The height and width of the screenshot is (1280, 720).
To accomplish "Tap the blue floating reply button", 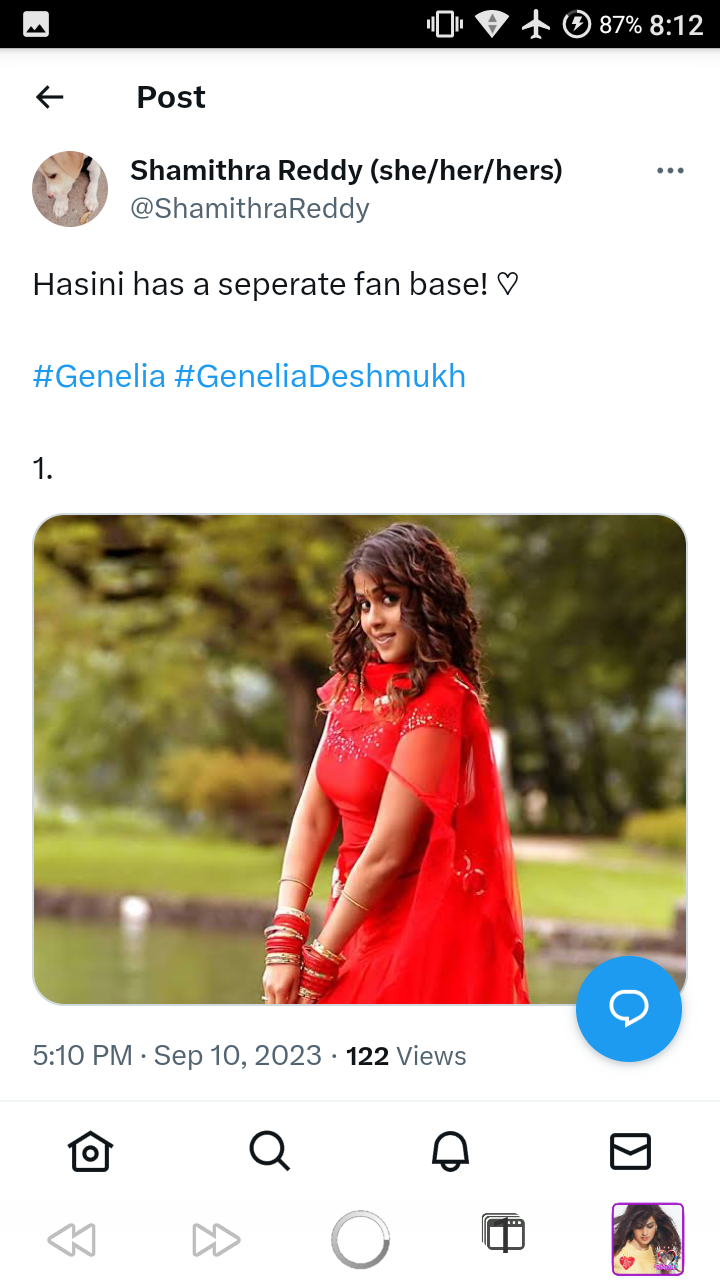I will [629, 1009].
